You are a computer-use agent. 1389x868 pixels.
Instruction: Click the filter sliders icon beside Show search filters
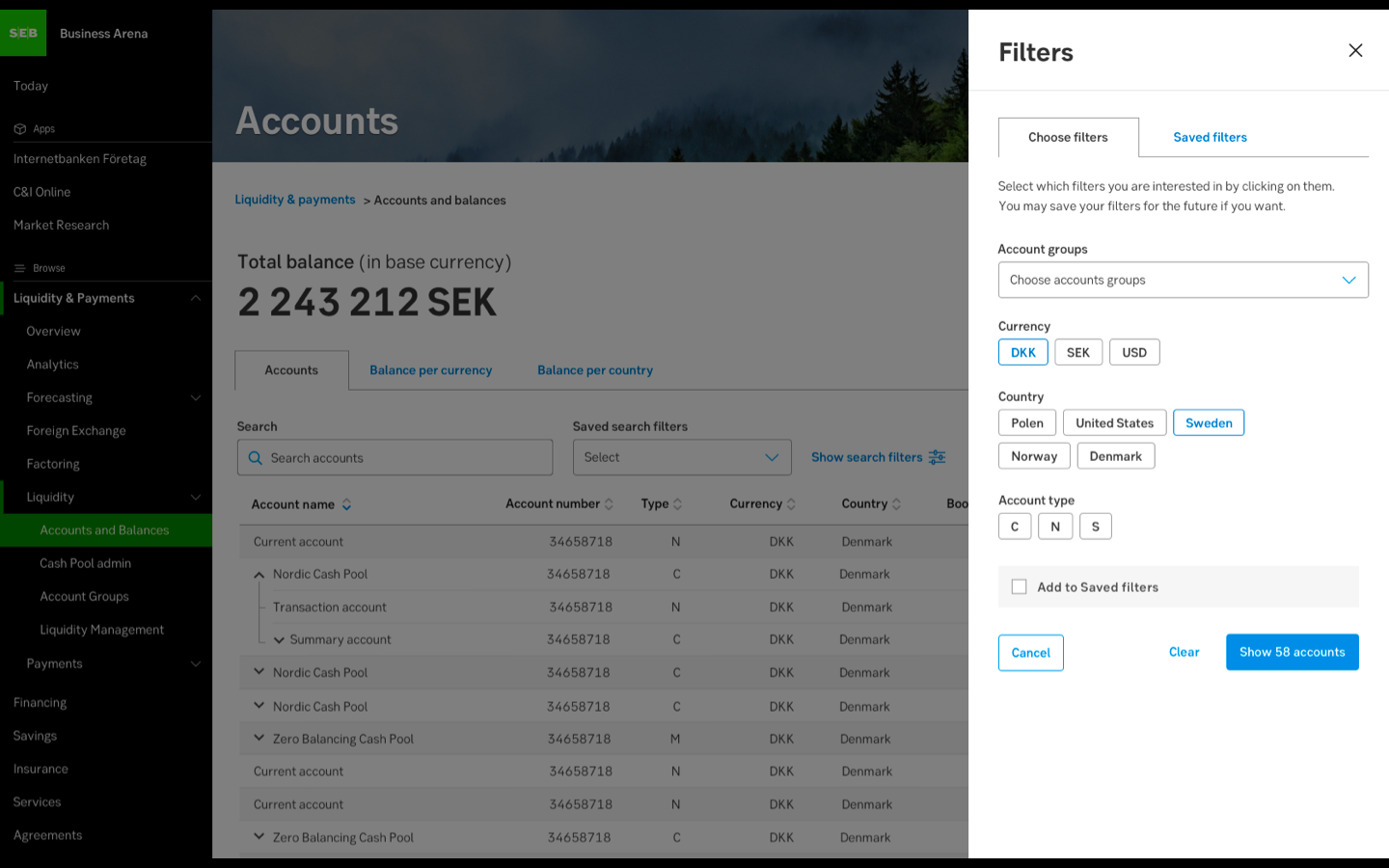click(937, 457)
